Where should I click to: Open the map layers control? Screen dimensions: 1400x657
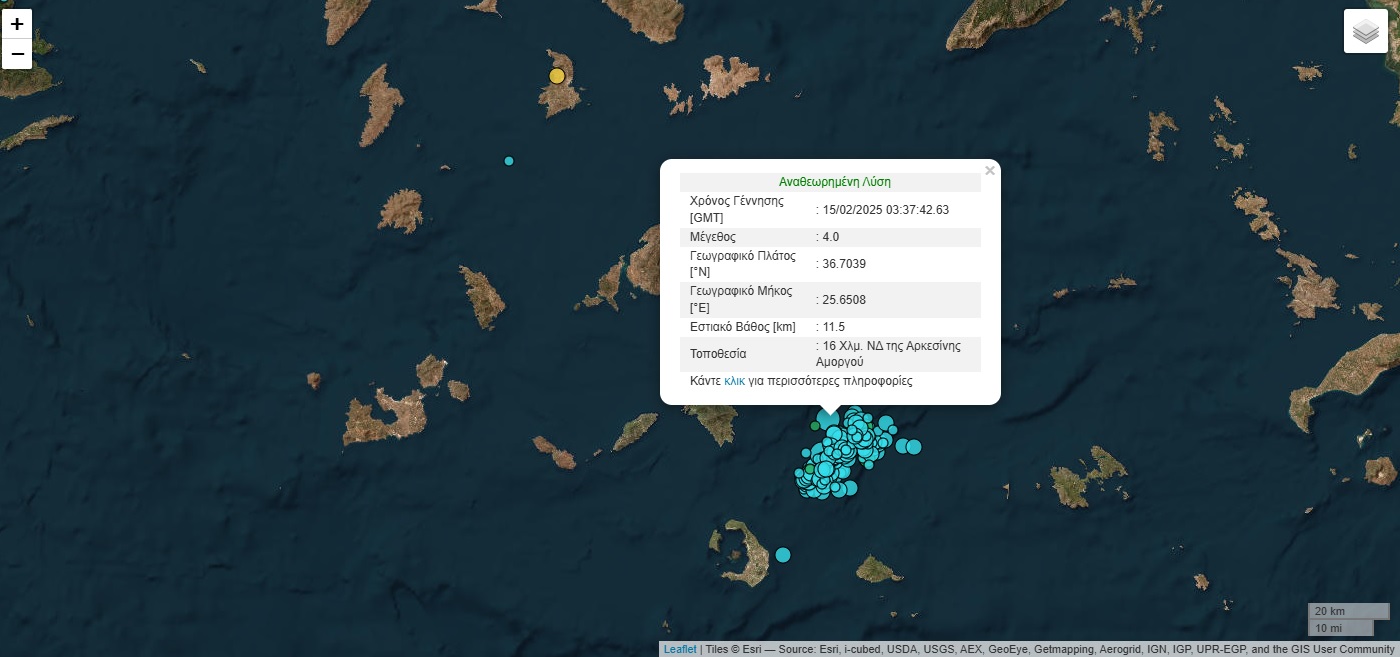[x=1365, y=31]
